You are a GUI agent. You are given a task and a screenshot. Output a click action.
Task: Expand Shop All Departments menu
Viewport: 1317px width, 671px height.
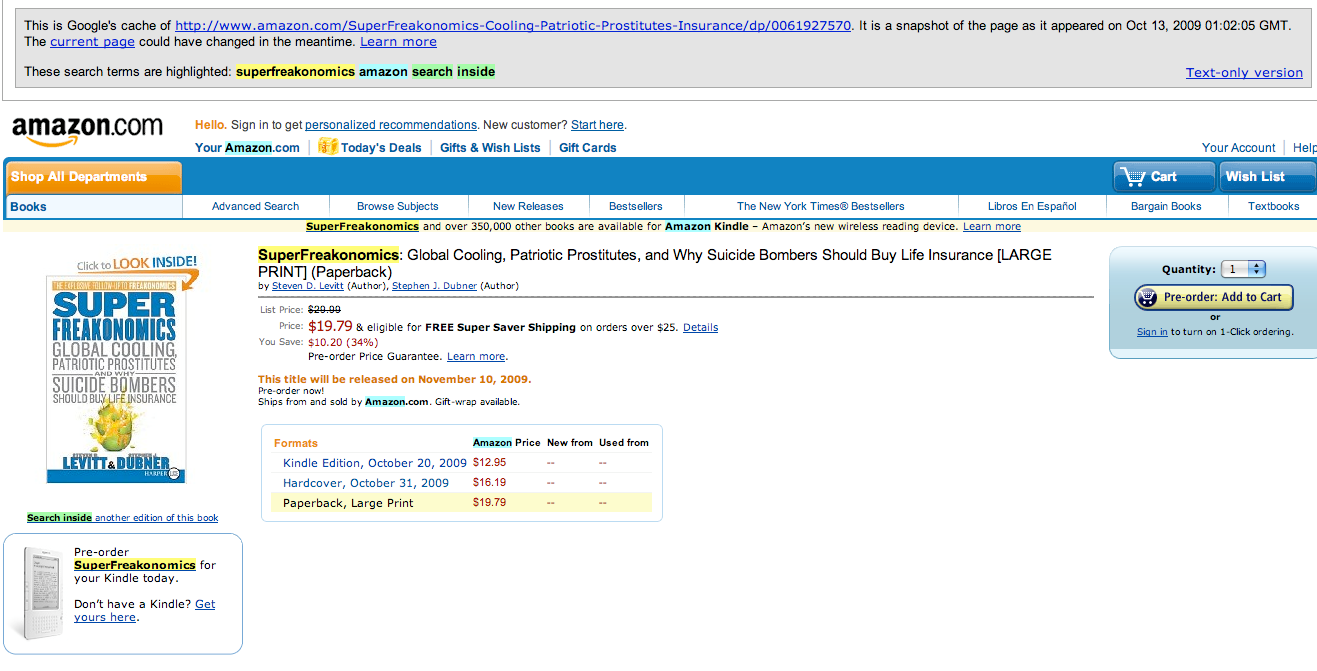93,177
